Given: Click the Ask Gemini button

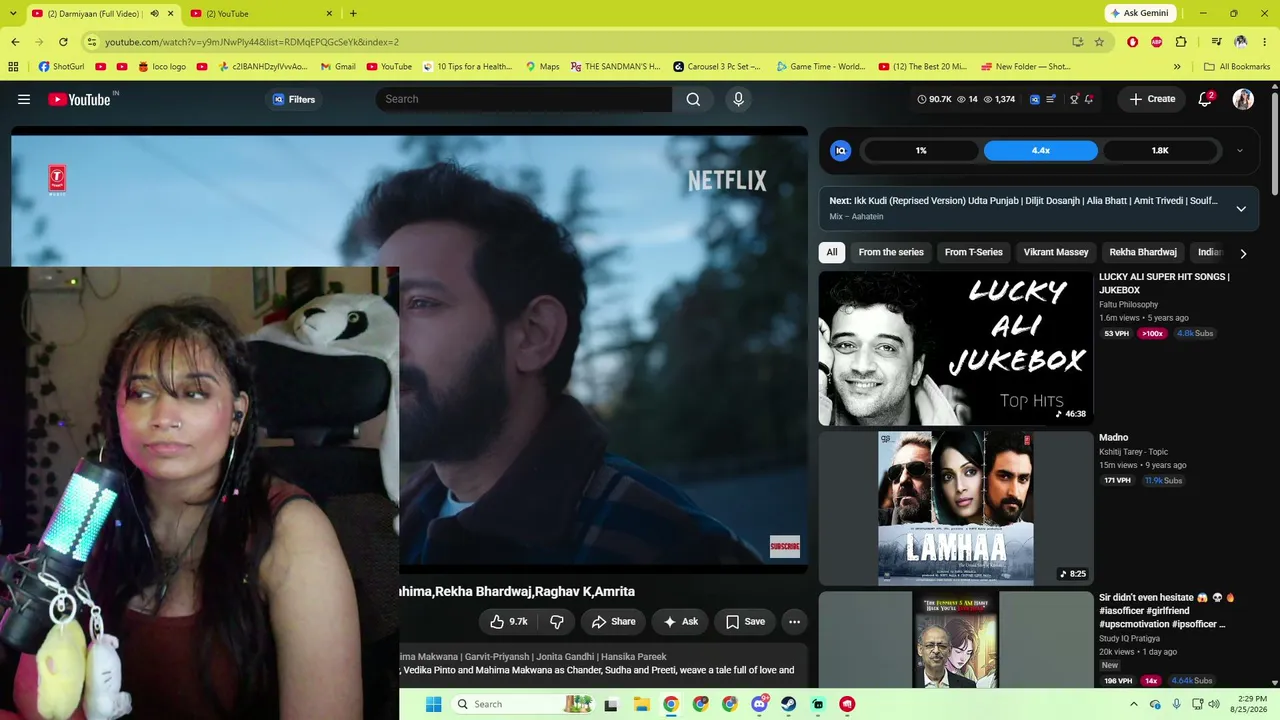Looking at the screenshot, I should click(x=1139, y=13).
